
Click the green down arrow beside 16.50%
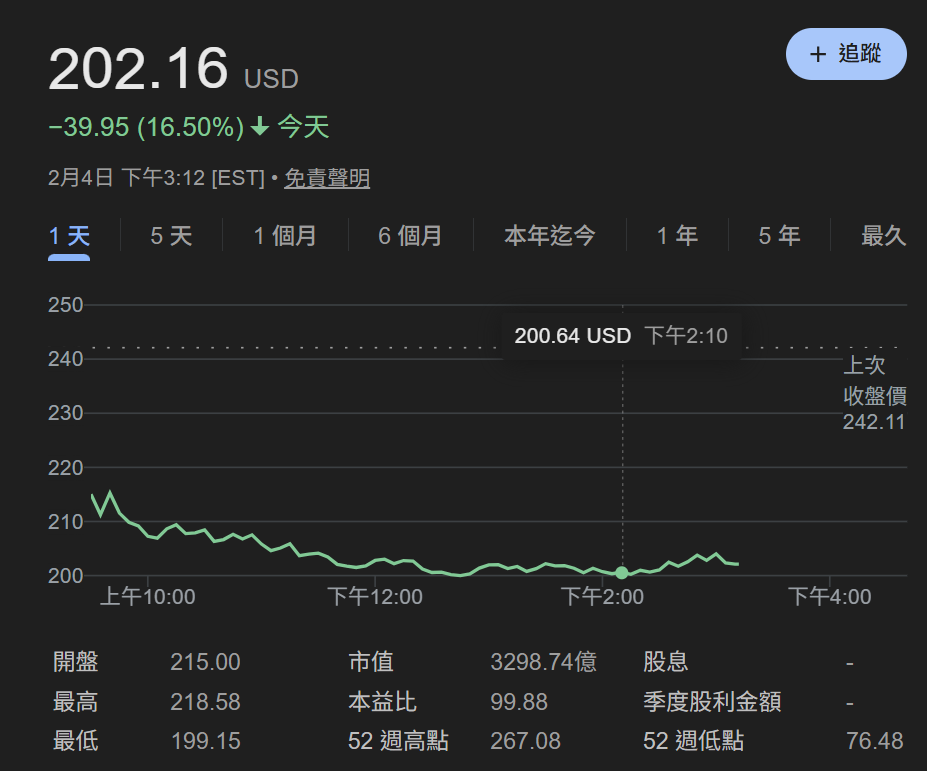point(260,127)
